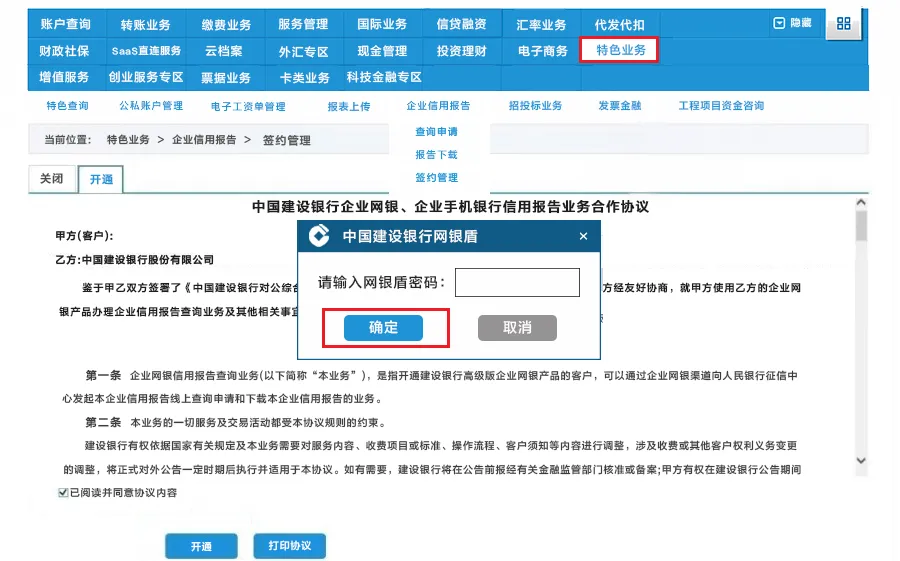Open 科技金融专区 menu
This screenshot has height=561, width=900.
coord(384,77)
